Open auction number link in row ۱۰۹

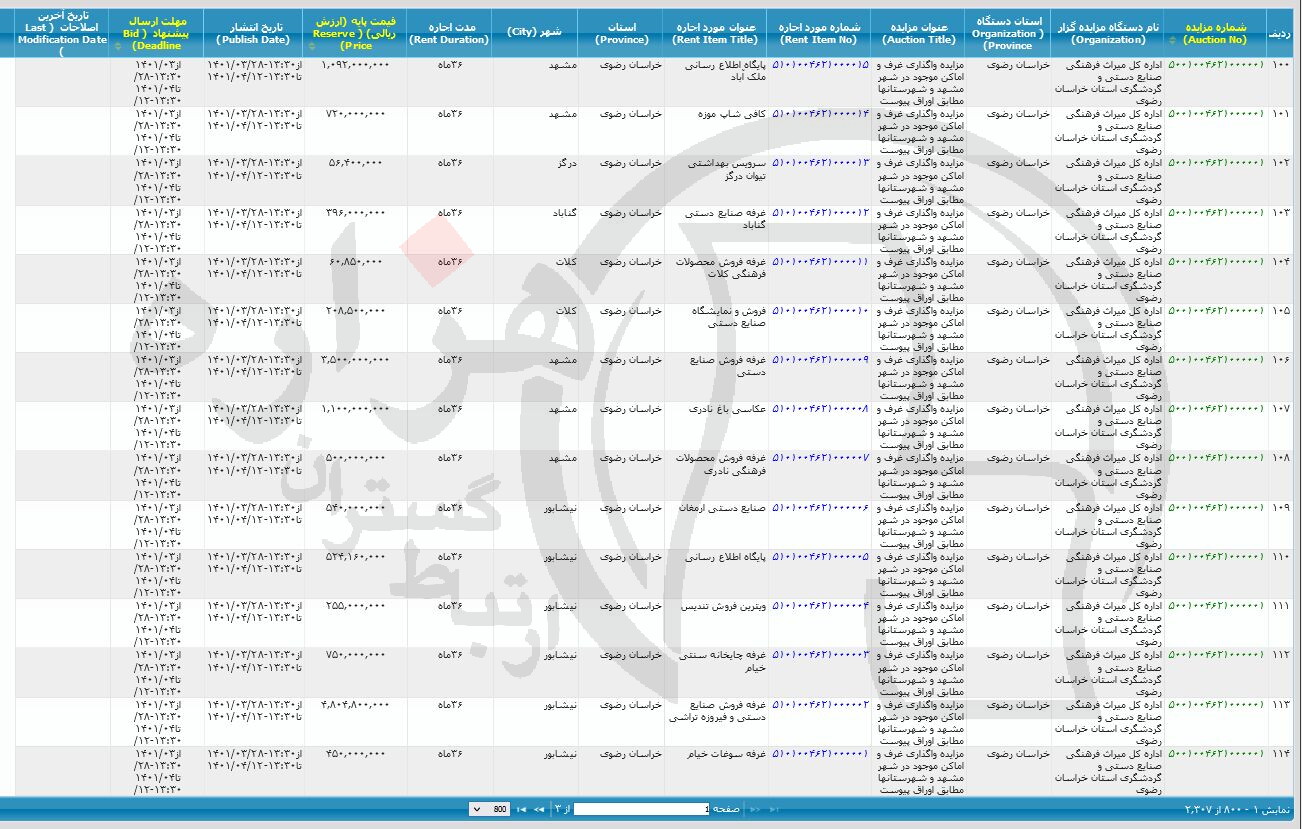(x=1214, y=507)
